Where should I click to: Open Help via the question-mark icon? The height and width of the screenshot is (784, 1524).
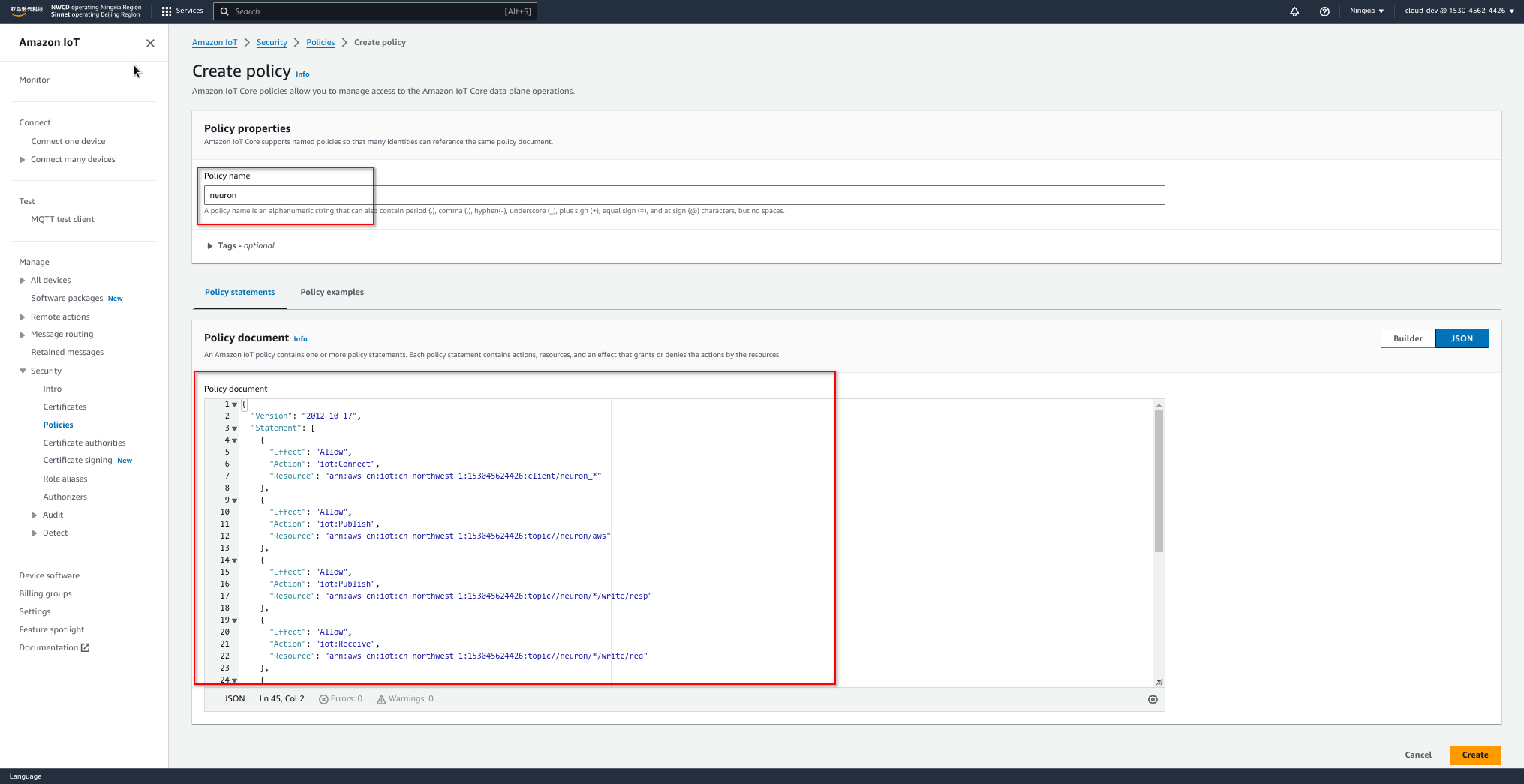tap(1324, 11)
